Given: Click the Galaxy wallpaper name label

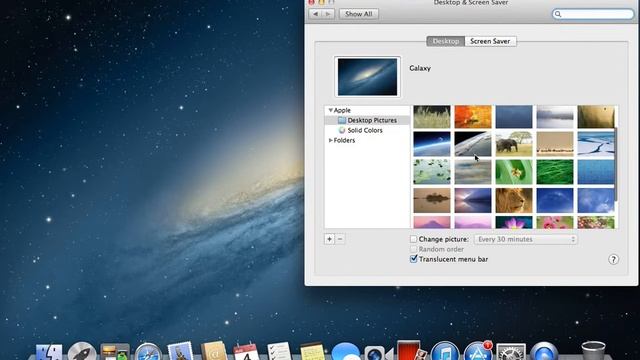Looking at the screenshot, I should (x=420, y=68).
